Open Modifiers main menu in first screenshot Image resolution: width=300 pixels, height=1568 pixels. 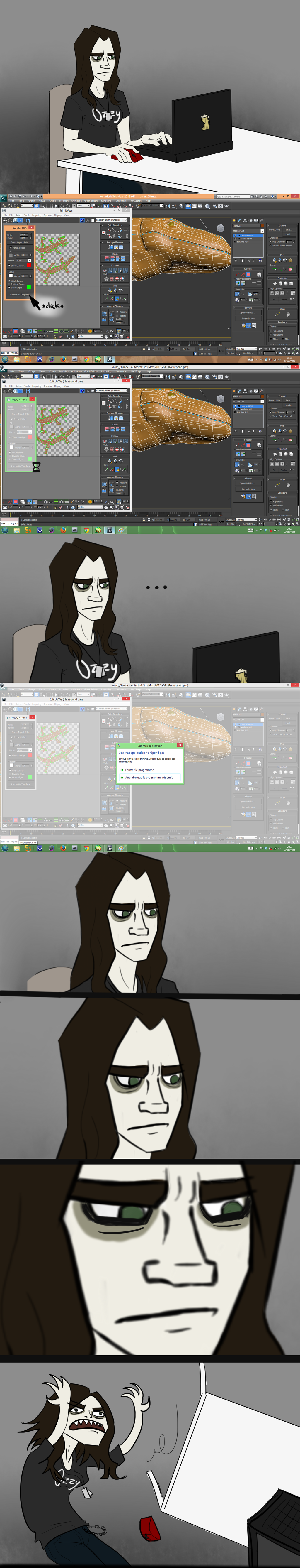pos(64,201)
